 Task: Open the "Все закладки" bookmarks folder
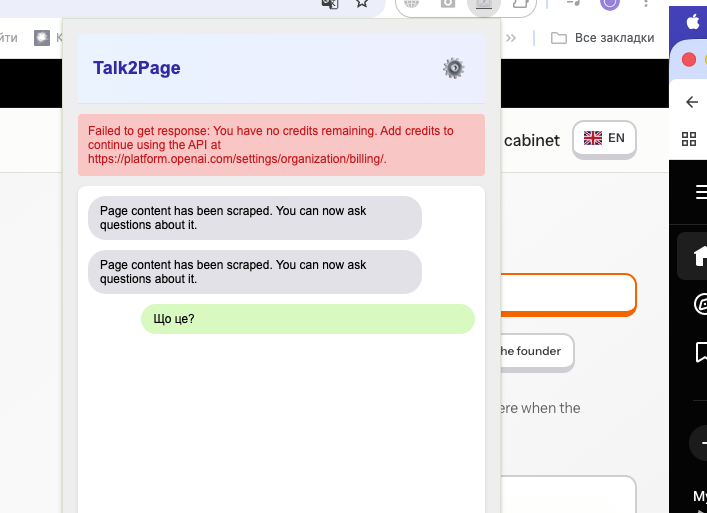pyautogui.click(x=602, y=38)
